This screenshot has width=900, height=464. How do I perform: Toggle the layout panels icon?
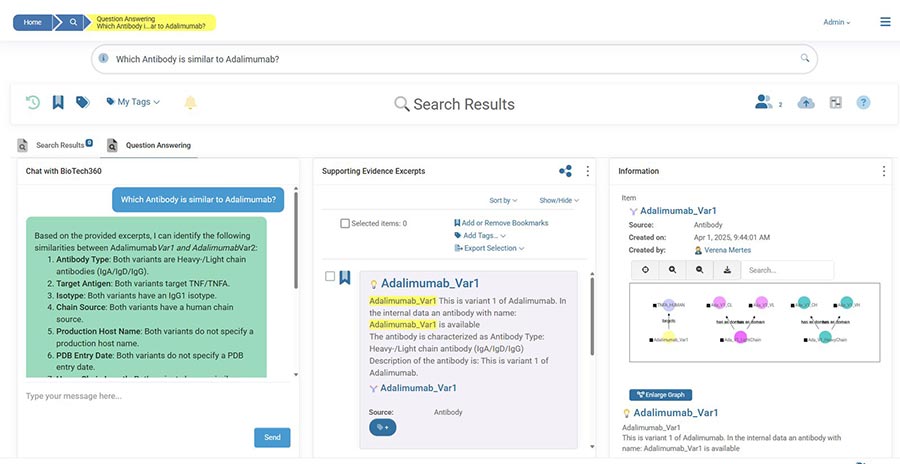point(836,103)
